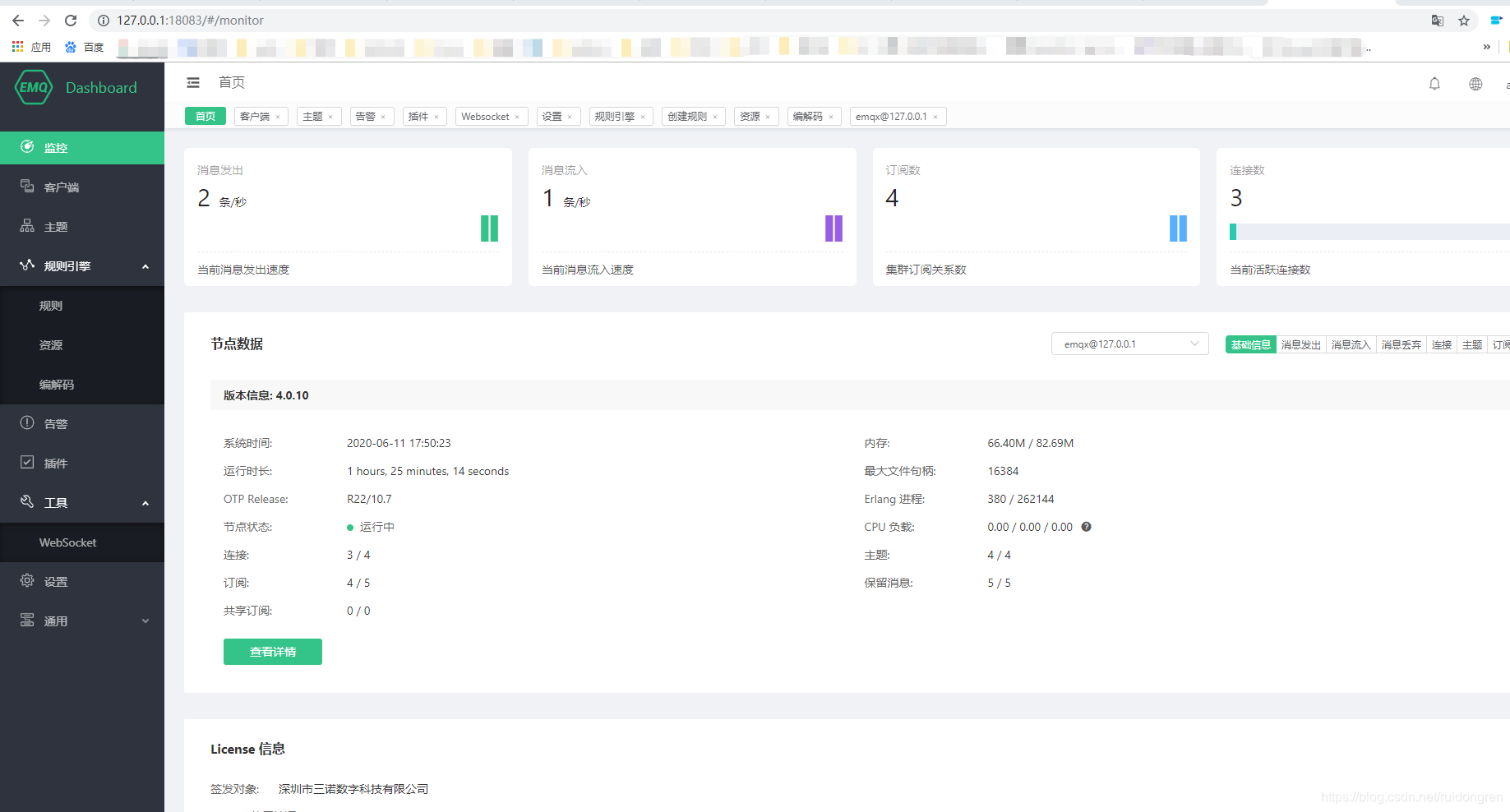Click the 查看详情 button
1510x812 pixels.
[x=273, y=652]
